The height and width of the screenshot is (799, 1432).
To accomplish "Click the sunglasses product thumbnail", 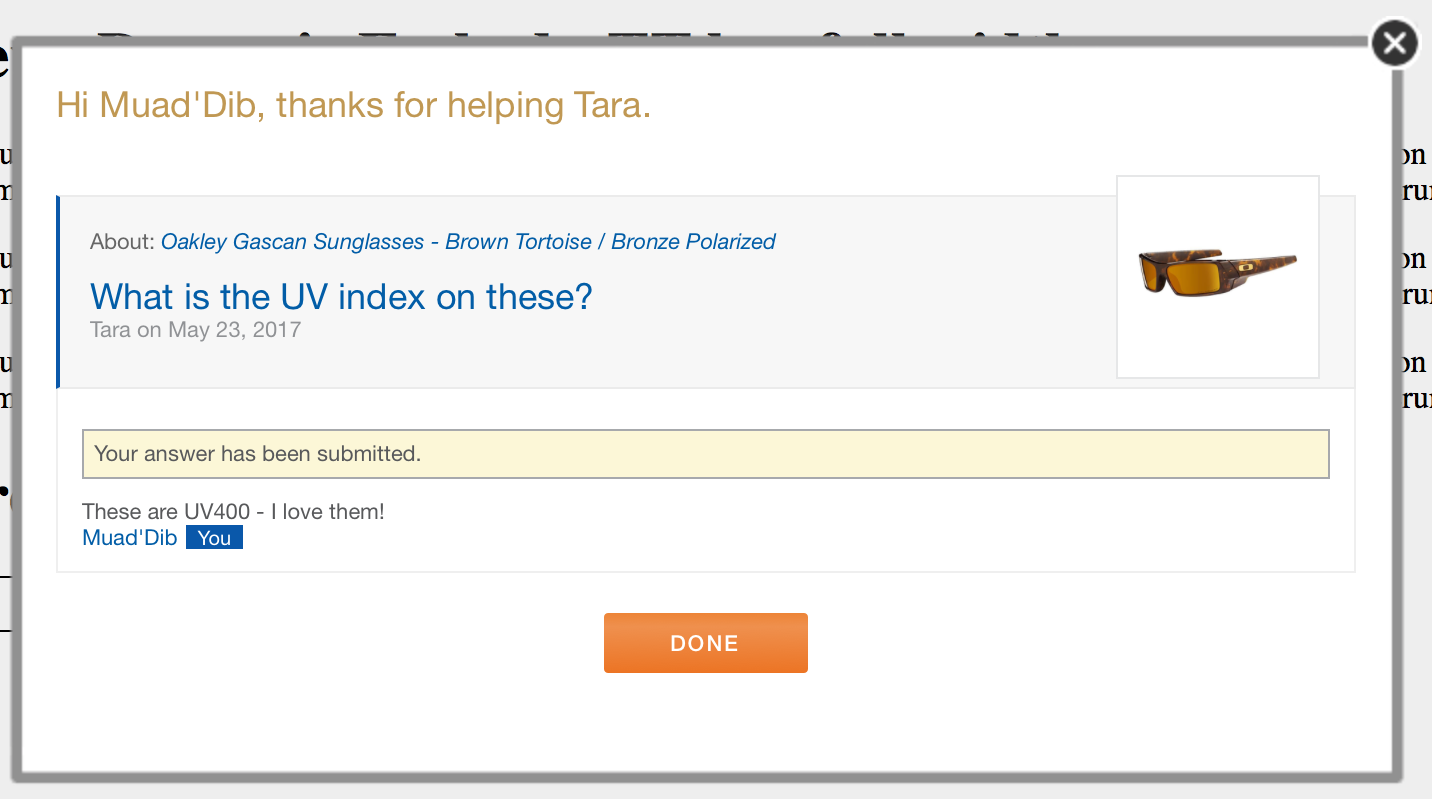I will (x=1217, y=276).
